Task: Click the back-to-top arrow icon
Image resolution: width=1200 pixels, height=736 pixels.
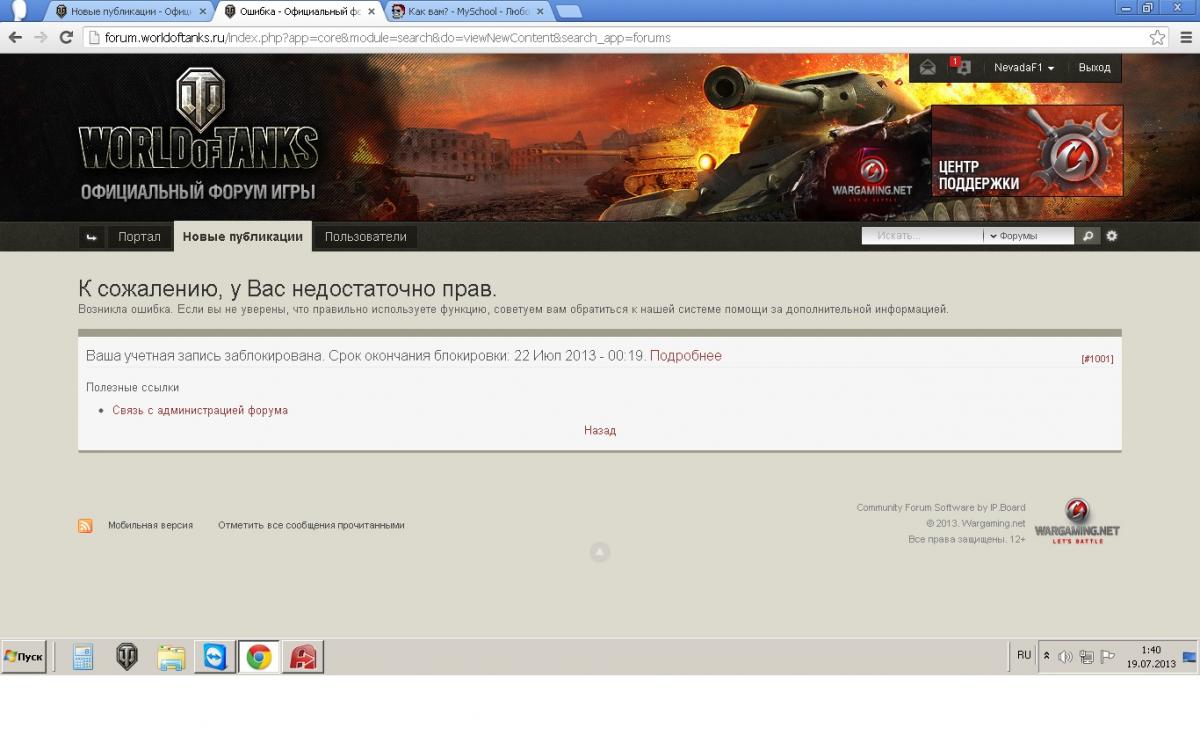Action: (x=599, y=552)
